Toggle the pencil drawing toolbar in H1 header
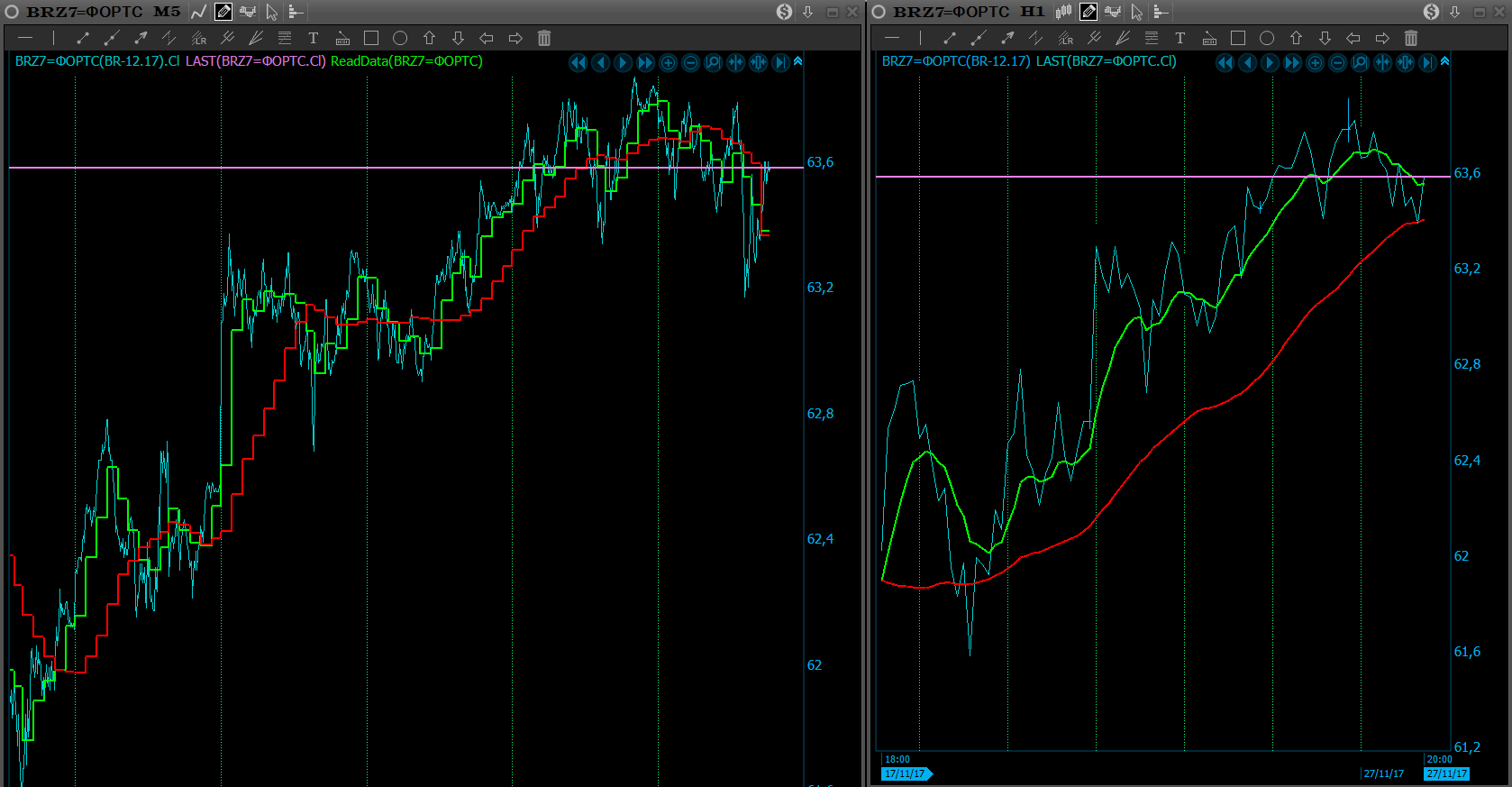The height and width of the screenshot is (787, 1512). [1088, 12]
